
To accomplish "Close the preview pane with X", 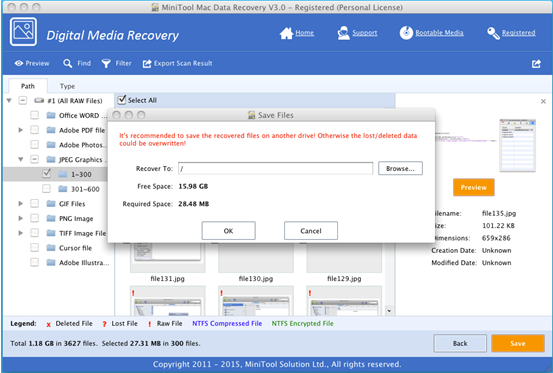I will tap(543, 102).
